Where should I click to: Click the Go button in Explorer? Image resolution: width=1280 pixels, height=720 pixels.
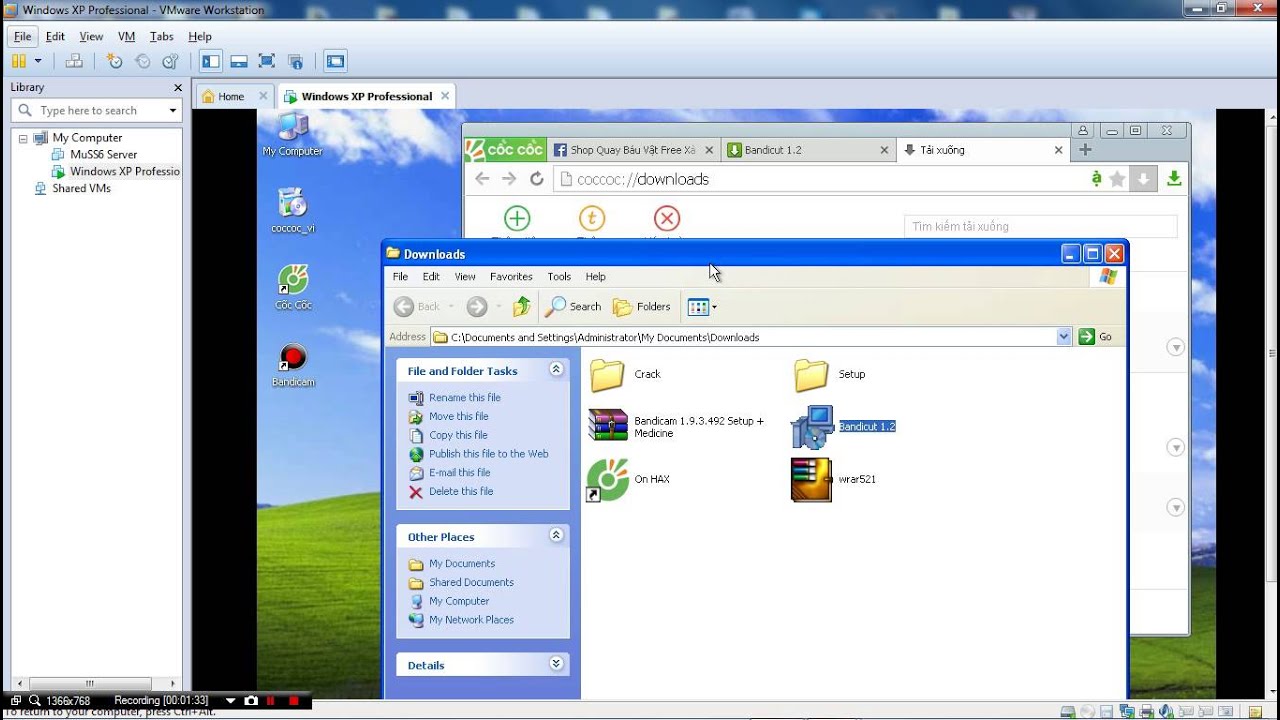point(1096,337)
